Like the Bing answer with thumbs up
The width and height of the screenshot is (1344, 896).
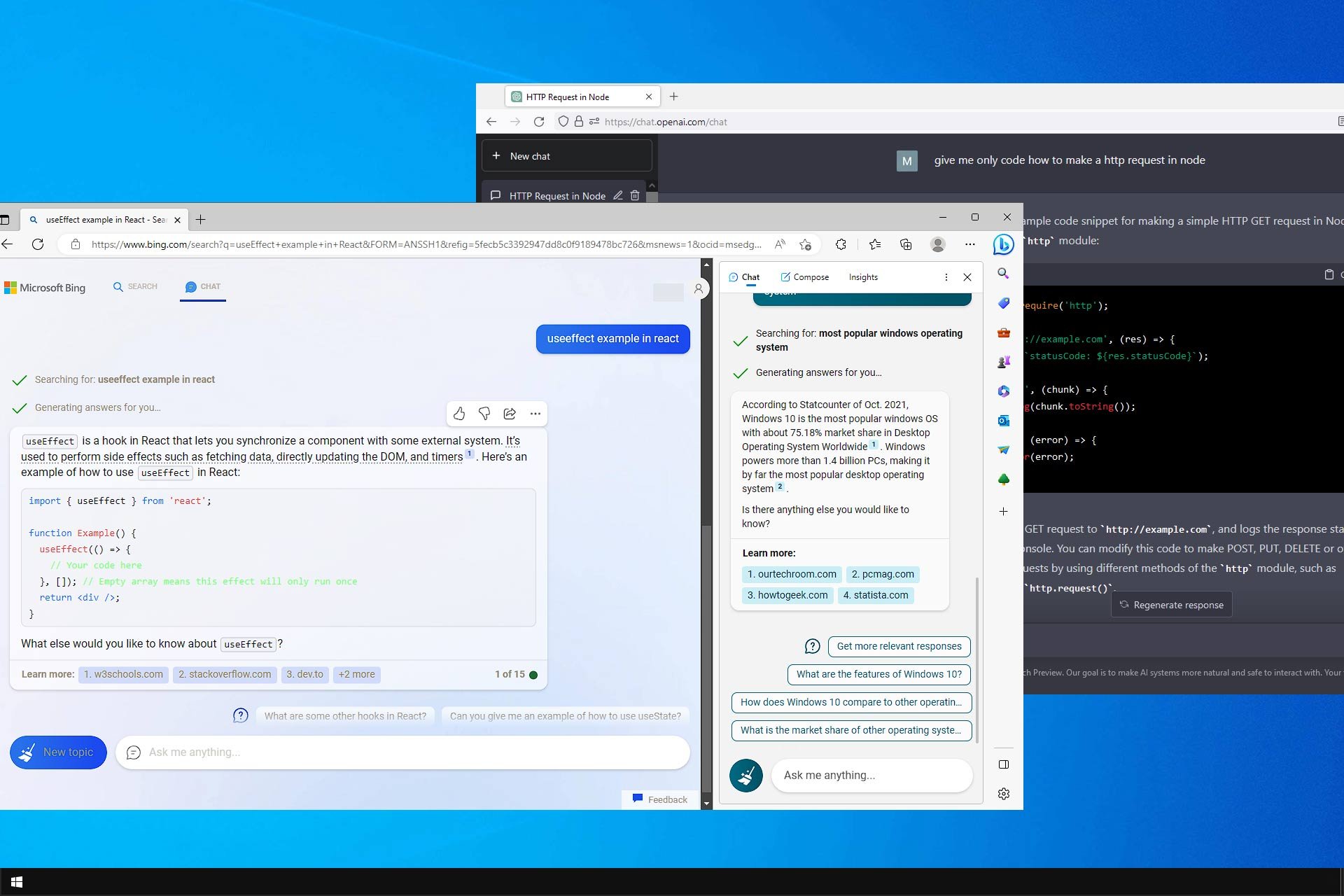point(459,414)
